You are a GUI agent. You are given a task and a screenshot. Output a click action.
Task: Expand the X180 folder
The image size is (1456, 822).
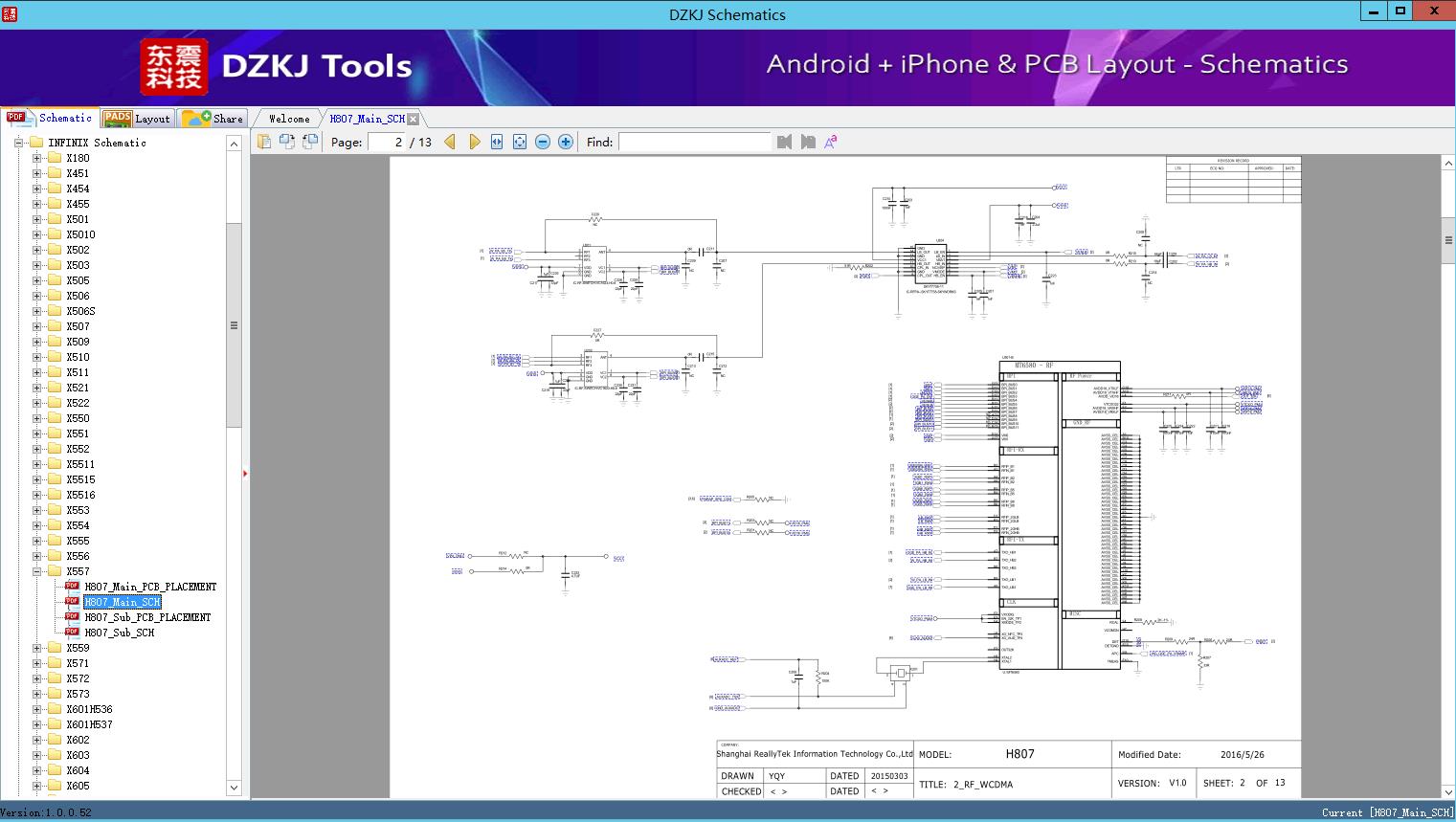tap(37, 158)
